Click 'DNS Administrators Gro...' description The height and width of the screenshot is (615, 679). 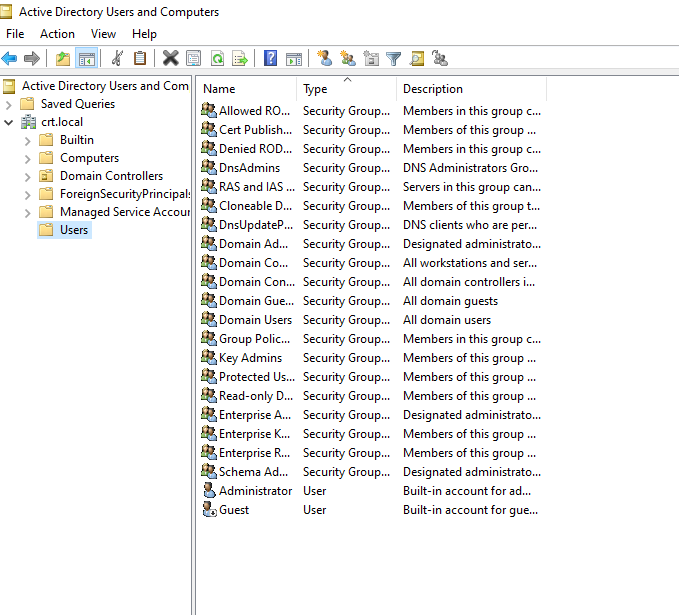[x=470, y=168]
